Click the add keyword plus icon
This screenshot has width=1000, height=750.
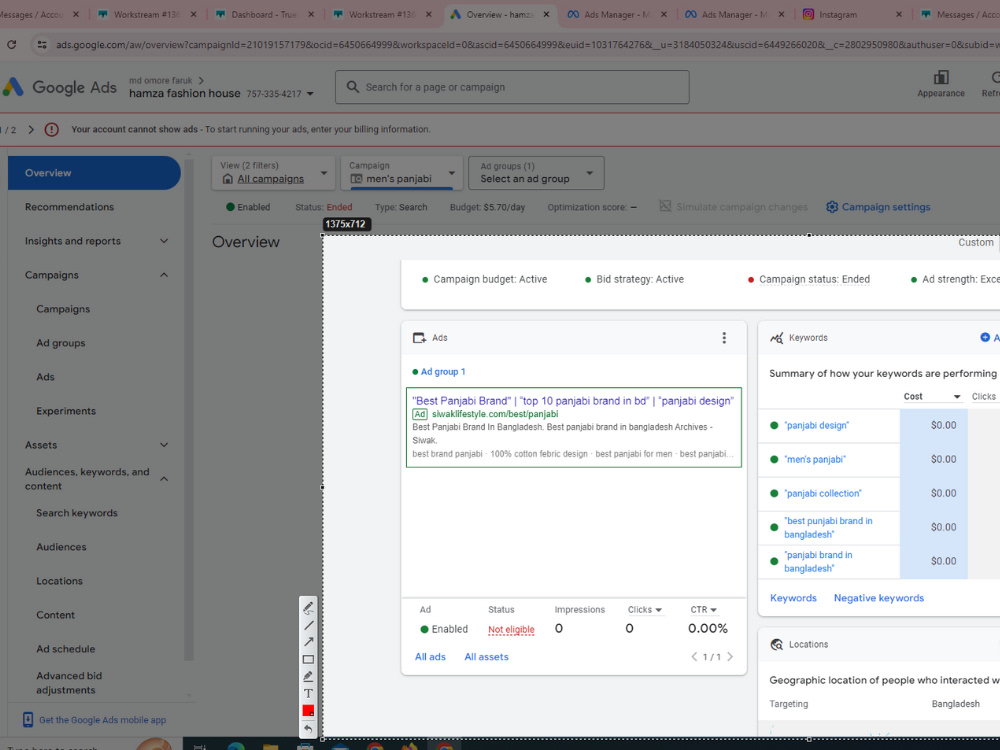coord(985,337)
